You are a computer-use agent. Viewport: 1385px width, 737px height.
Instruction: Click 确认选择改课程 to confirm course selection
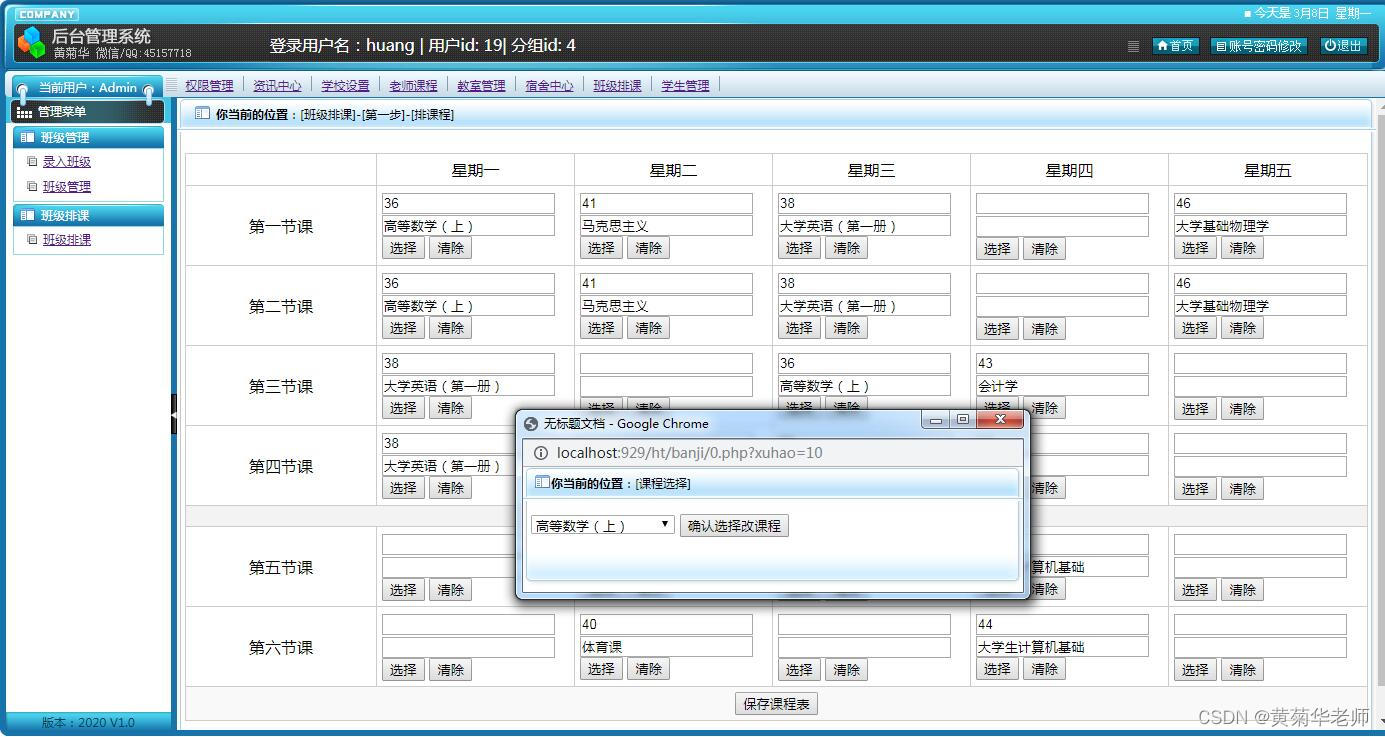[734, 525]
